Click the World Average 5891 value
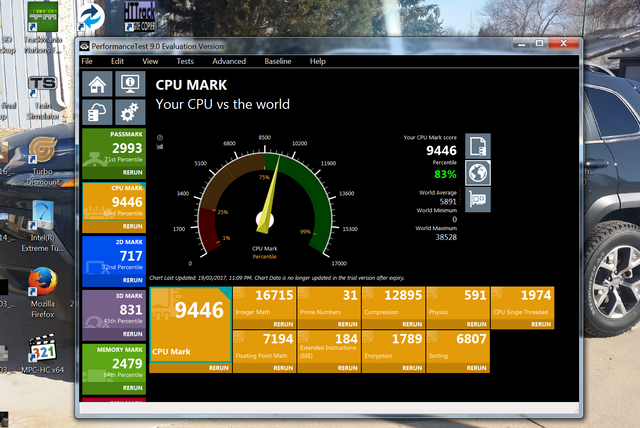The width and height of the screenshot is (640, 428). (448, 202)
